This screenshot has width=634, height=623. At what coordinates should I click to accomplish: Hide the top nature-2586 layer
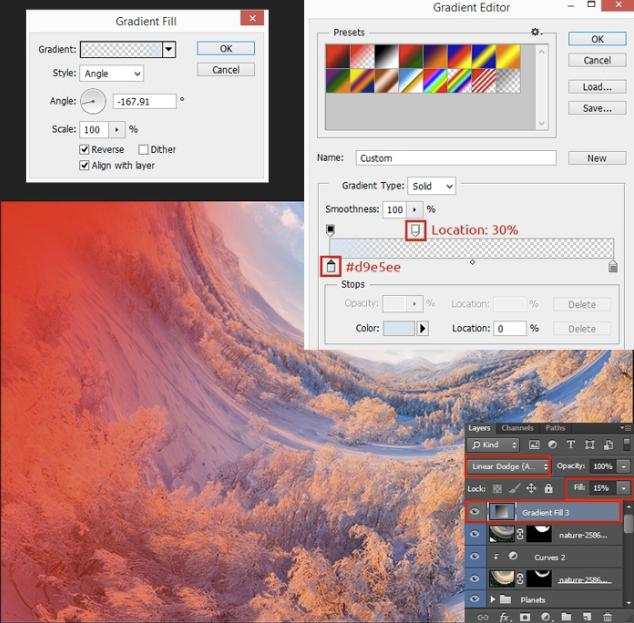point(475,534)
